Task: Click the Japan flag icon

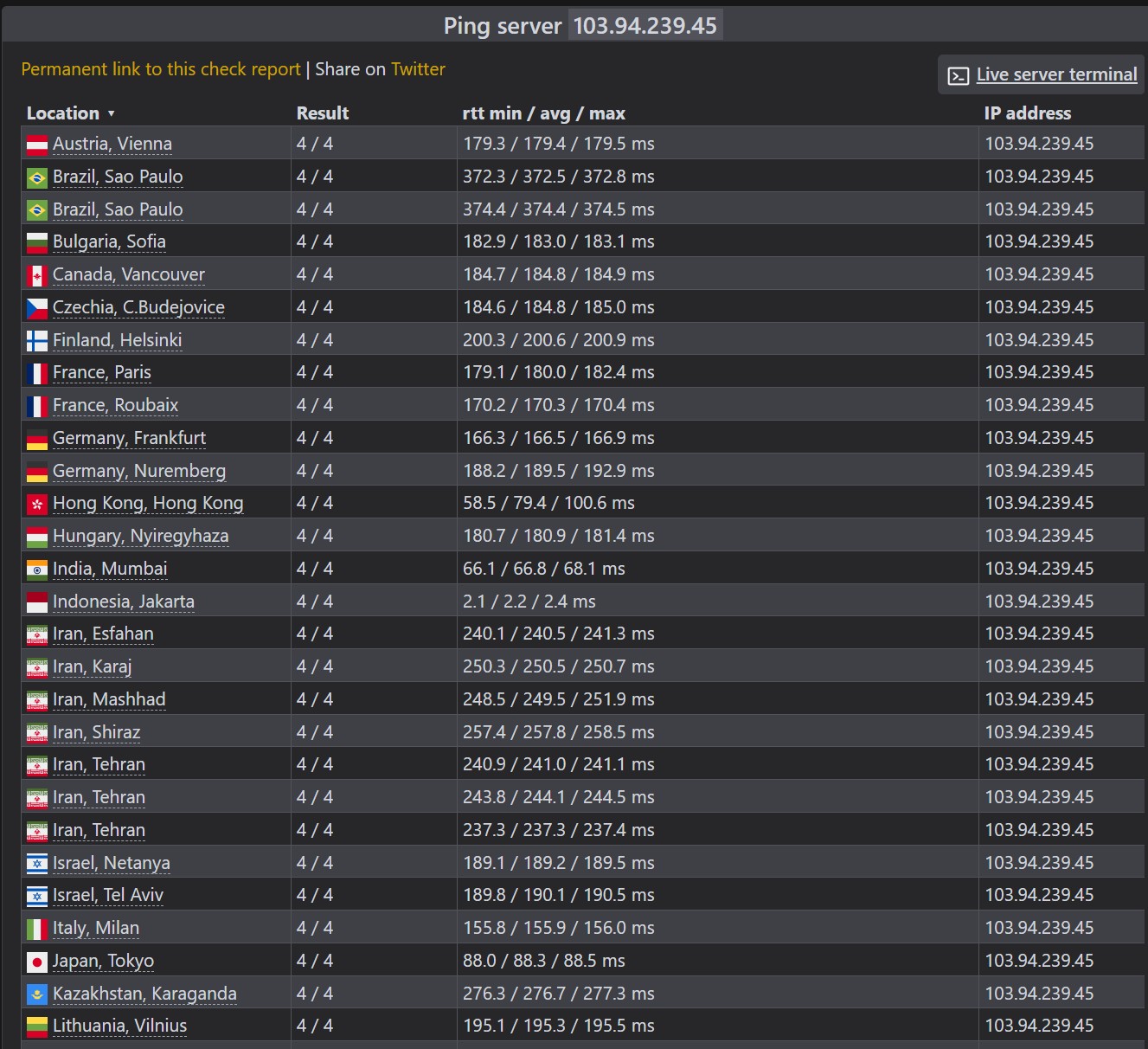Action: click(x=37, y=962)
